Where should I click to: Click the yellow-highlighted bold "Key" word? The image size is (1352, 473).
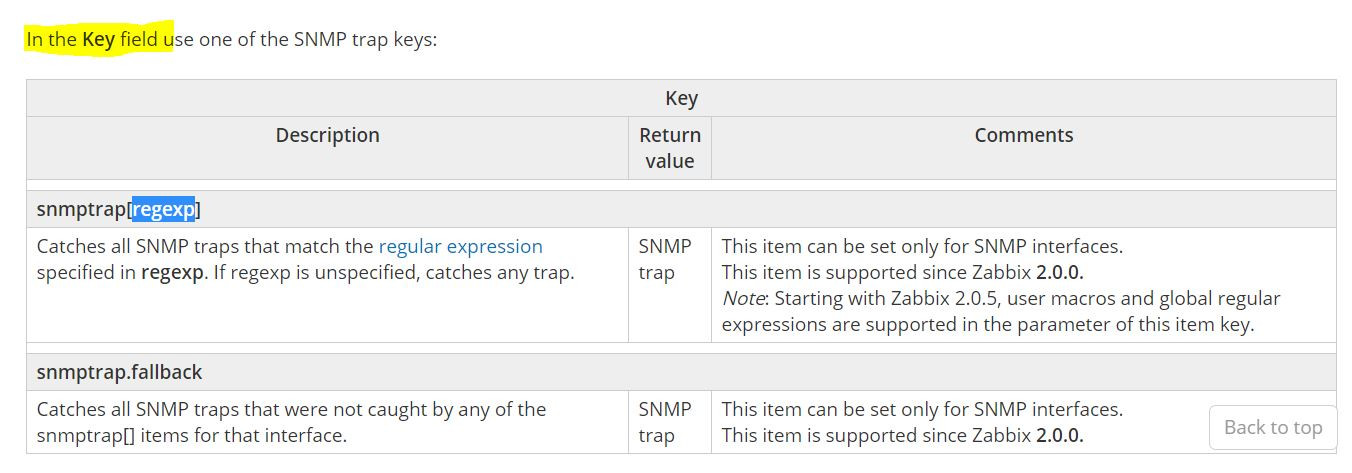click(98, 40)
